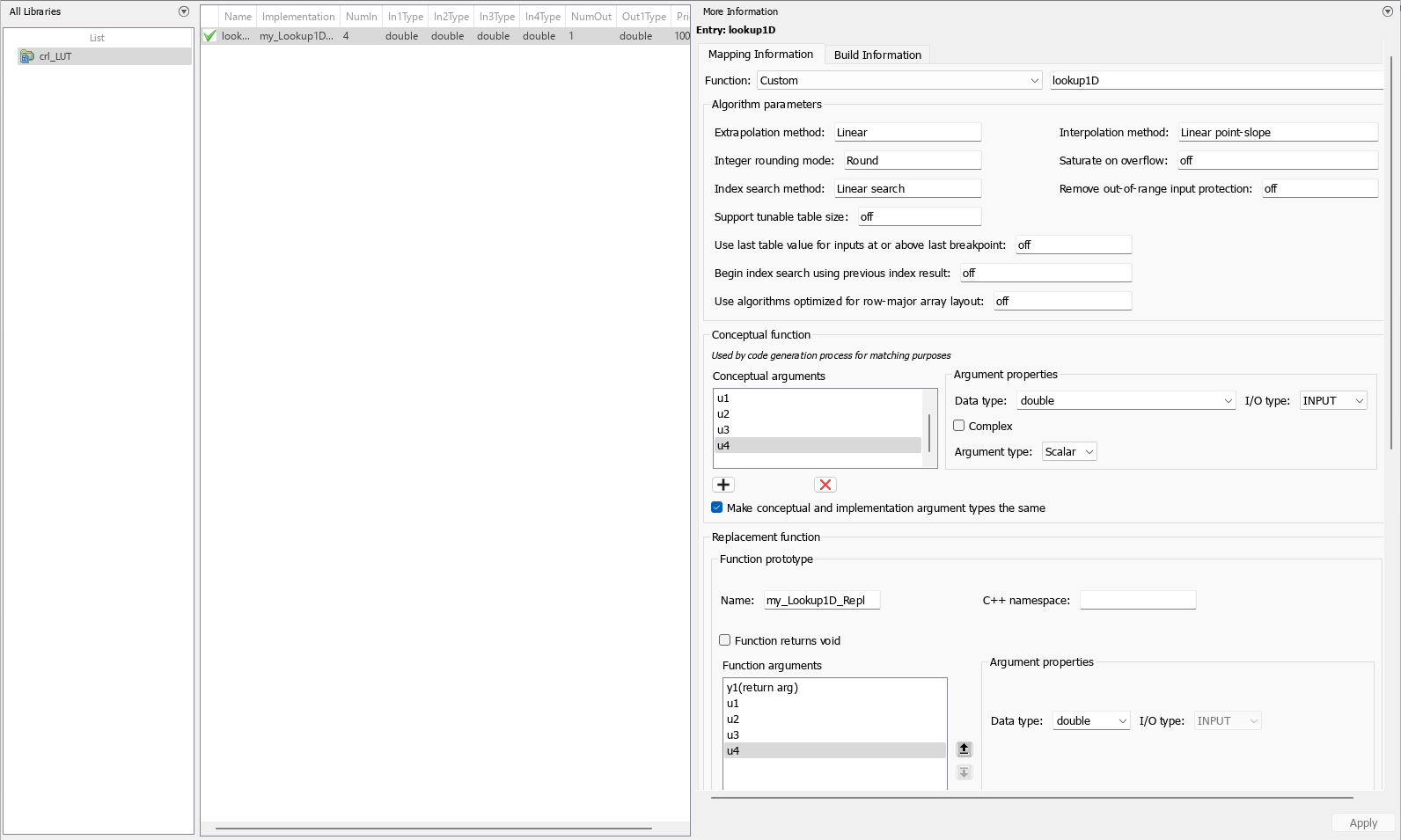Uncheck Make conceptual and implementation argument types the same
Image resolution: width=1401 pixels, height=840 pixels.
[717, 508]
